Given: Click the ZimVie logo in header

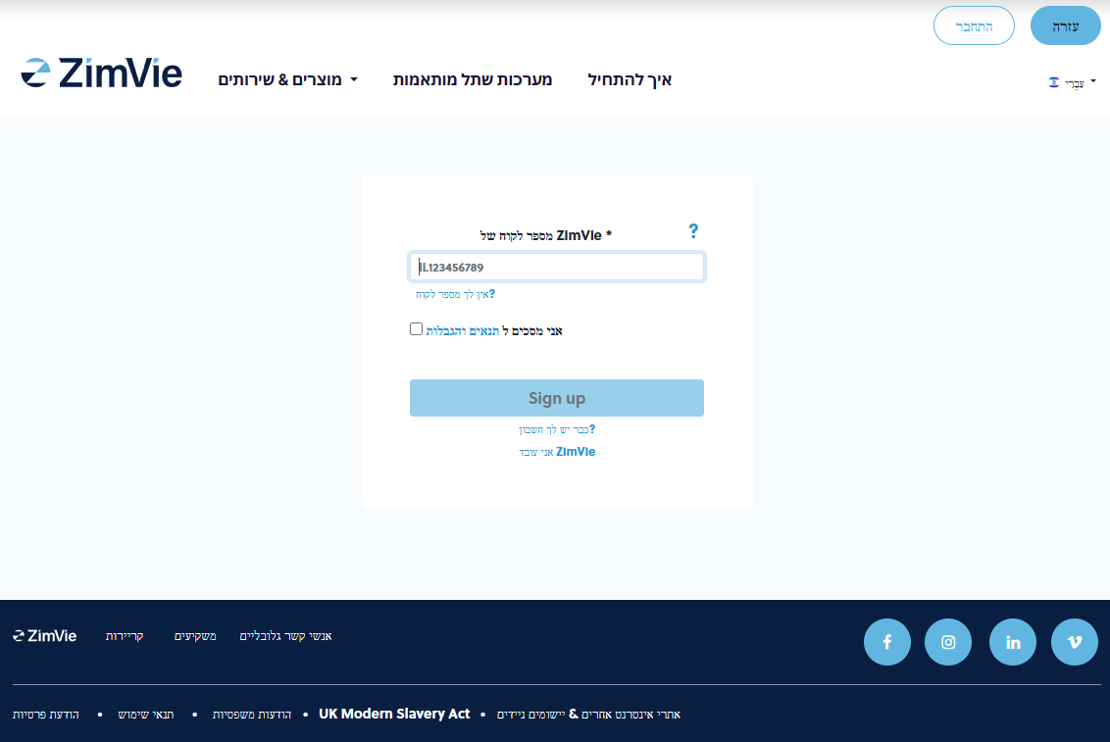Looking at the screenshot, I should [101, 74].
